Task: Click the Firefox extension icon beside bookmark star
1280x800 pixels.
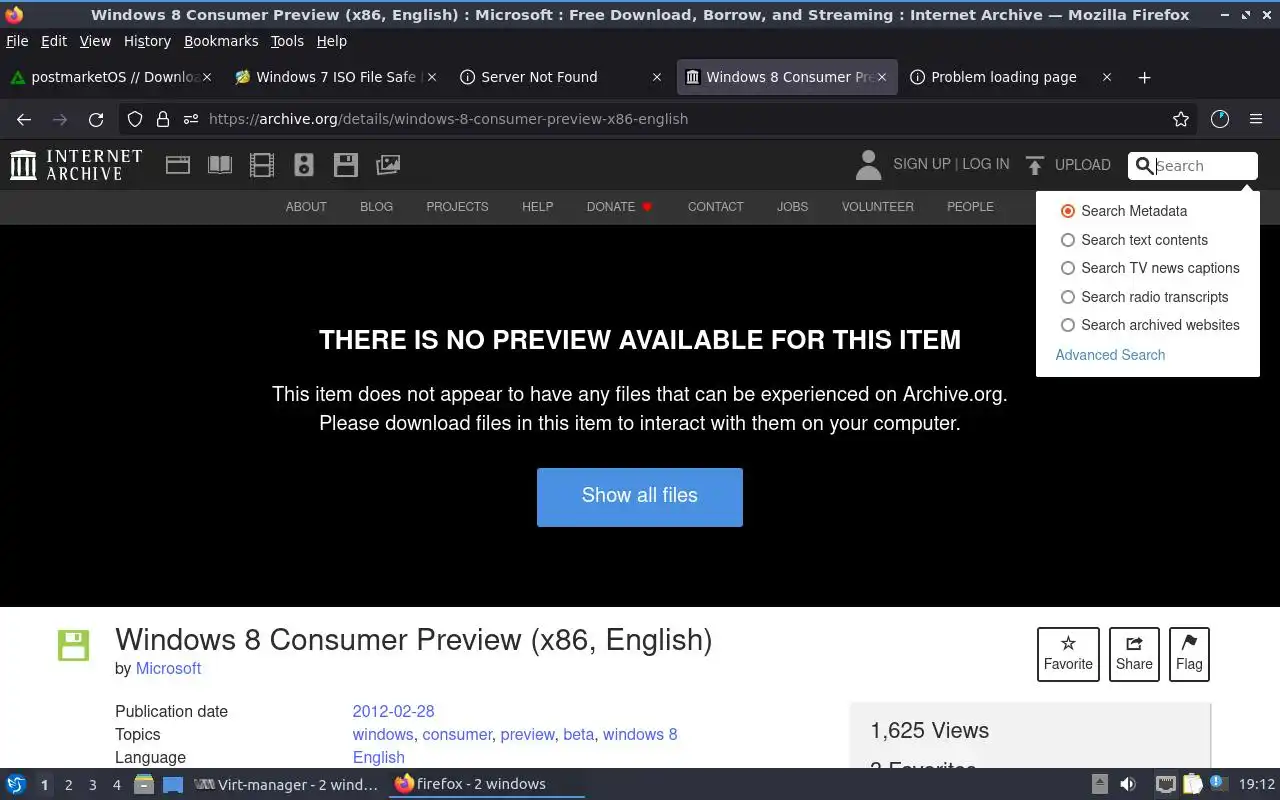Action: click(1219, 119)
